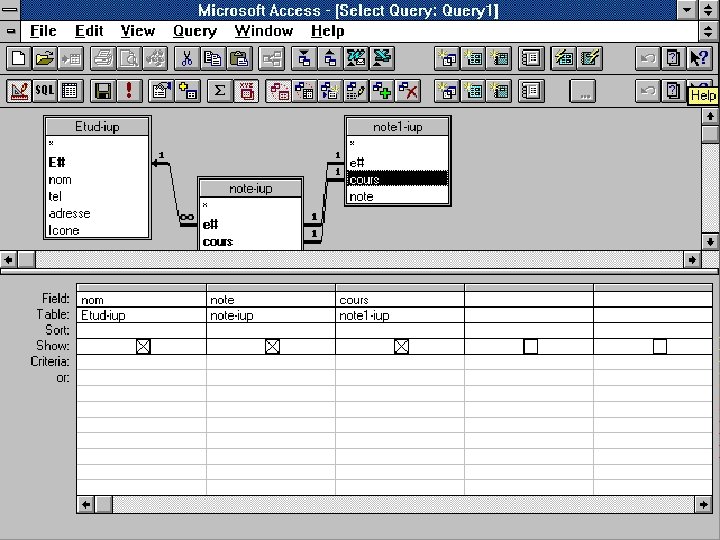Click Open Database folder icon
Image resolution: width=720 pixels, height=540 pixels.
point(45,58)
